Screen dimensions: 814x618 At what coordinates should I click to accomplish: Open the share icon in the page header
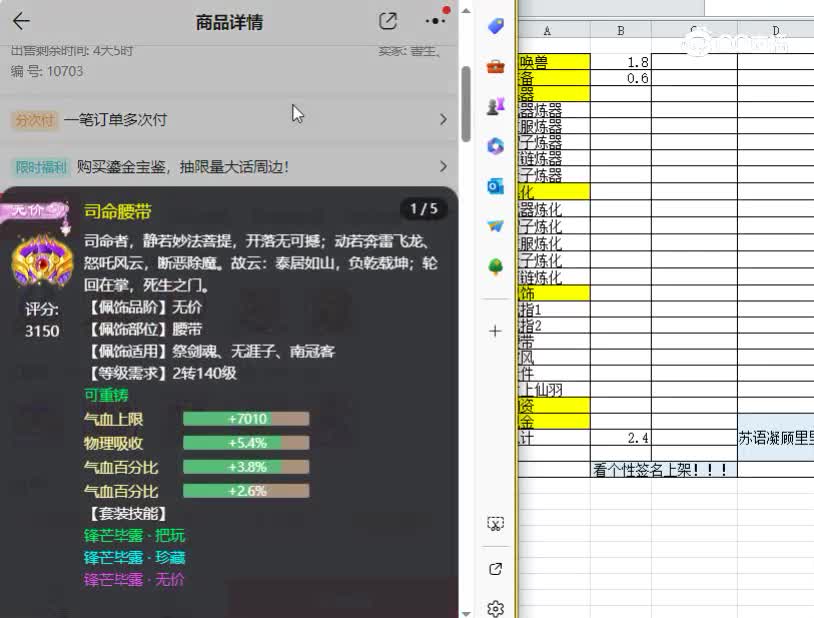tap(388, 20)
